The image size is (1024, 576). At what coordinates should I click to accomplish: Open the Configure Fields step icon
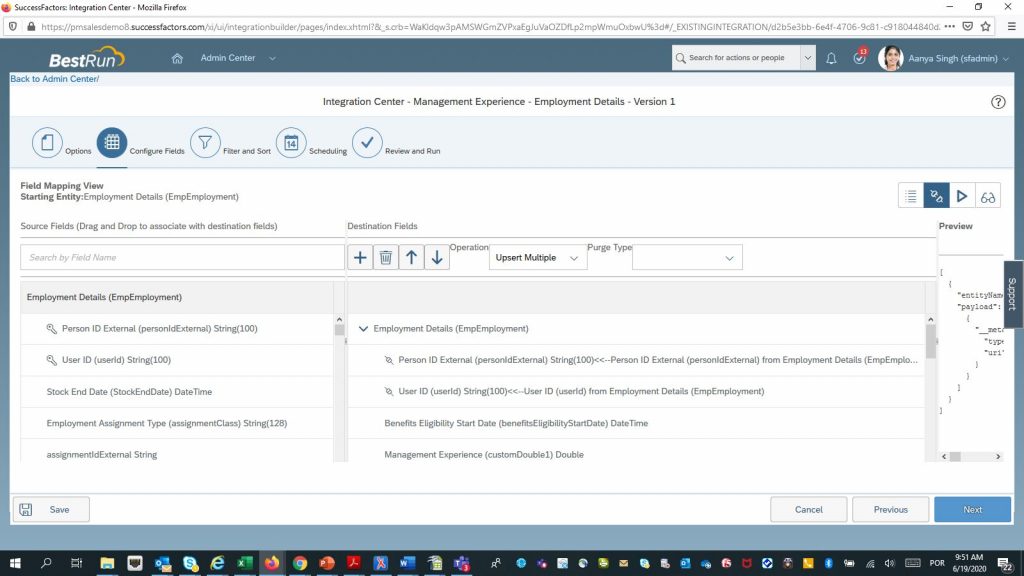112,142
